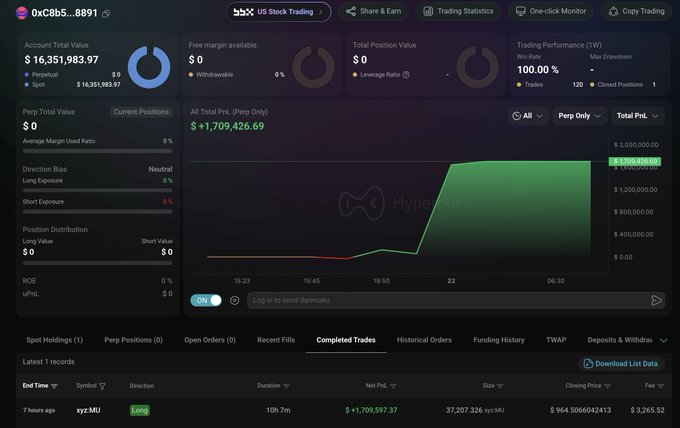
Task: Click the wallet avatar icon
Action: point(22,13)
